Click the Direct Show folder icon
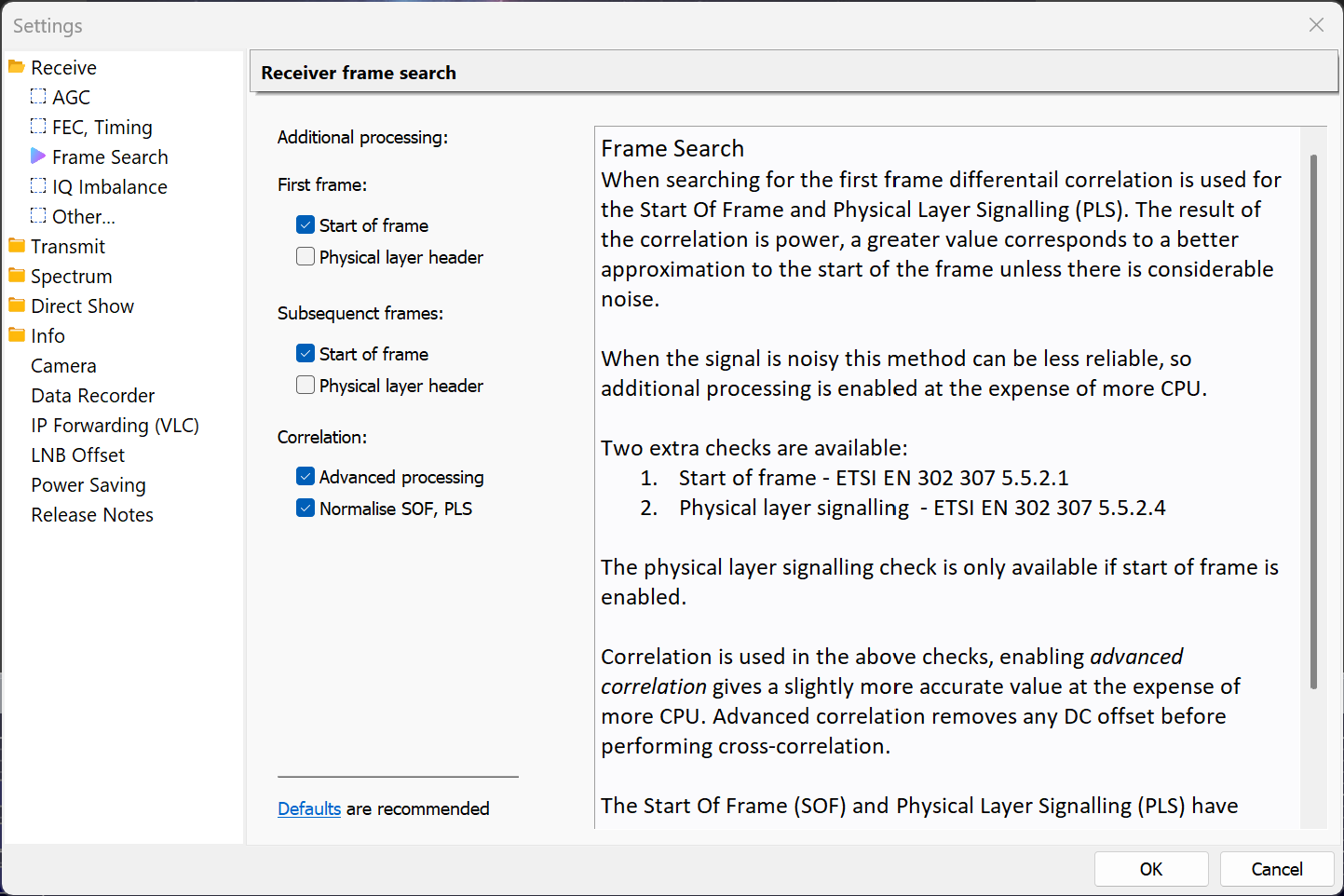The width and height of the screenshot is (1344, 896). pos(17,305)
